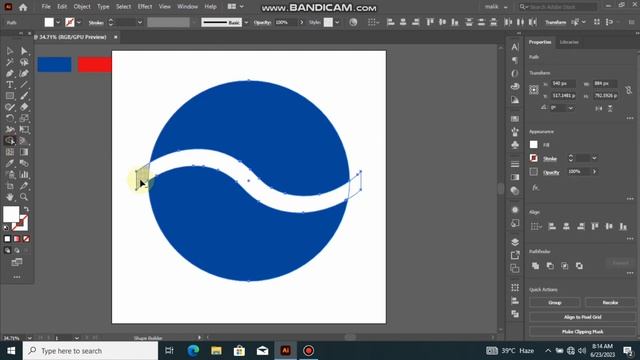Open the Layers panel icon in dock
640x360 pixels.
pos(515,242)
